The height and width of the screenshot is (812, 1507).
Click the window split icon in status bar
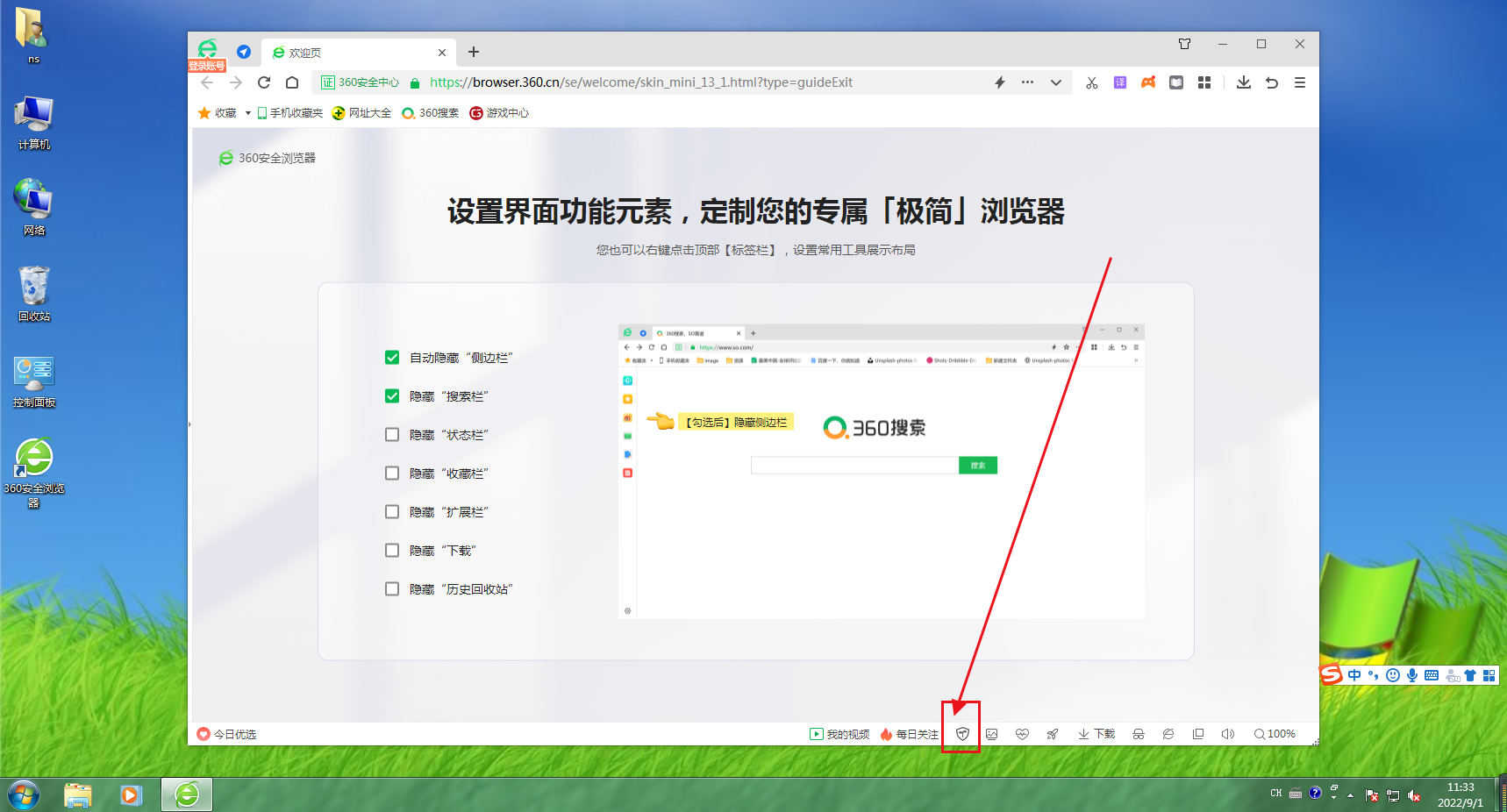(1198, 734)
